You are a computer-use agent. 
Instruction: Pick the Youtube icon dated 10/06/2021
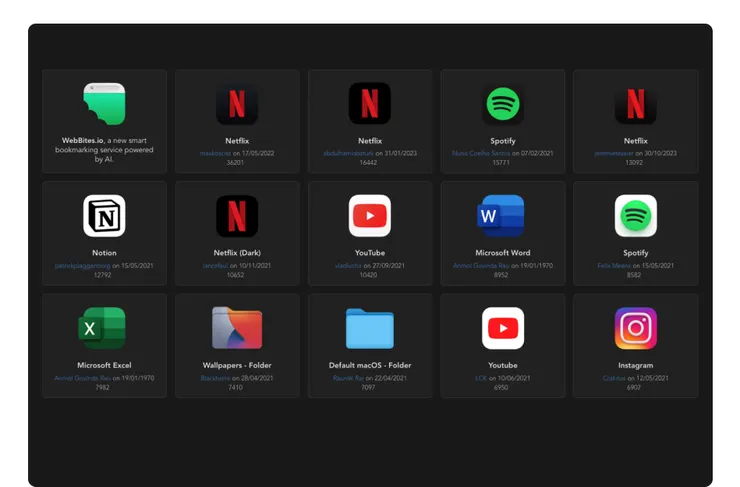503,328
